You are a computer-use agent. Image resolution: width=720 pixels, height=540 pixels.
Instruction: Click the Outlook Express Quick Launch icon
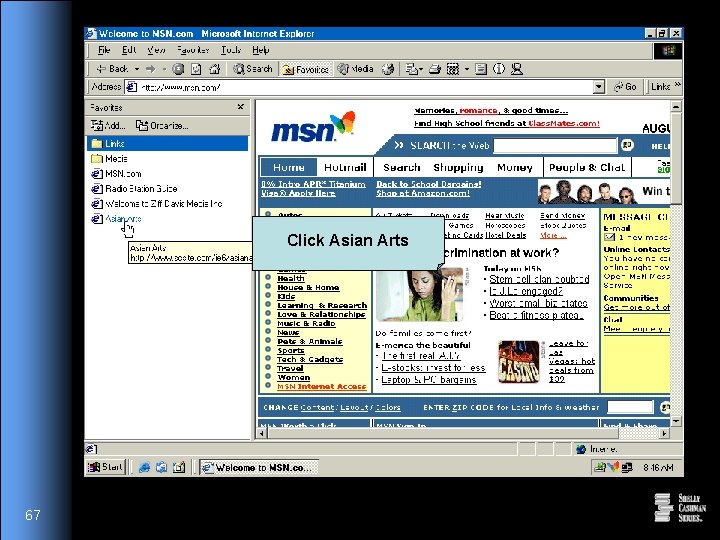pyautogui.click(x=161, y=467)
